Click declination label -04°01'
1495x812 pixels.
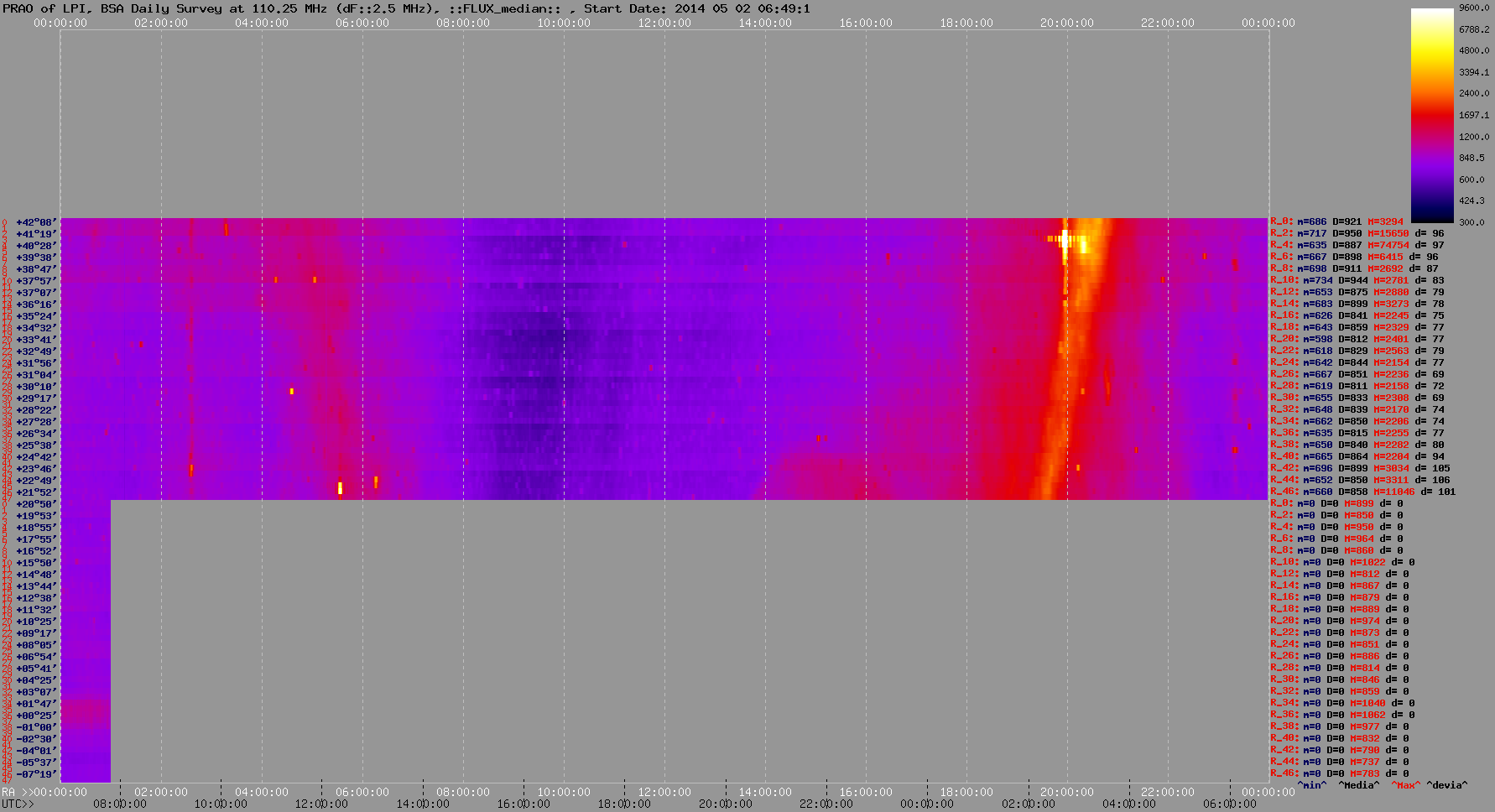tap(36, 751)
